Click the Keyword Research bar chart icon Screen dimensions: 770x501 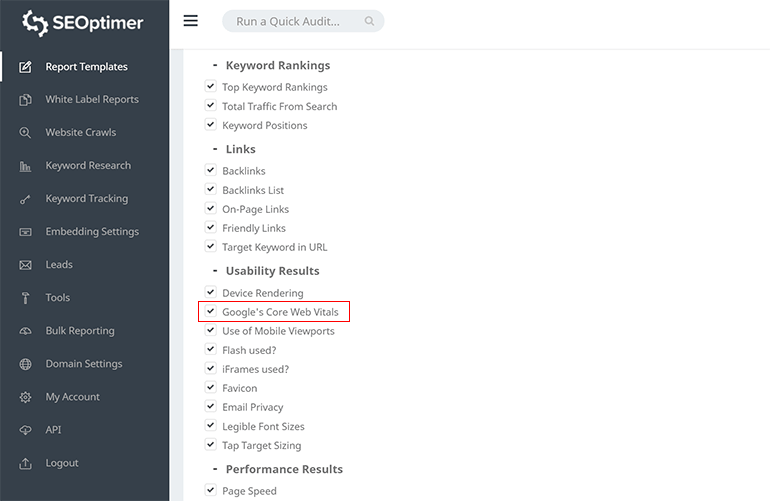(x=25, y=166)
